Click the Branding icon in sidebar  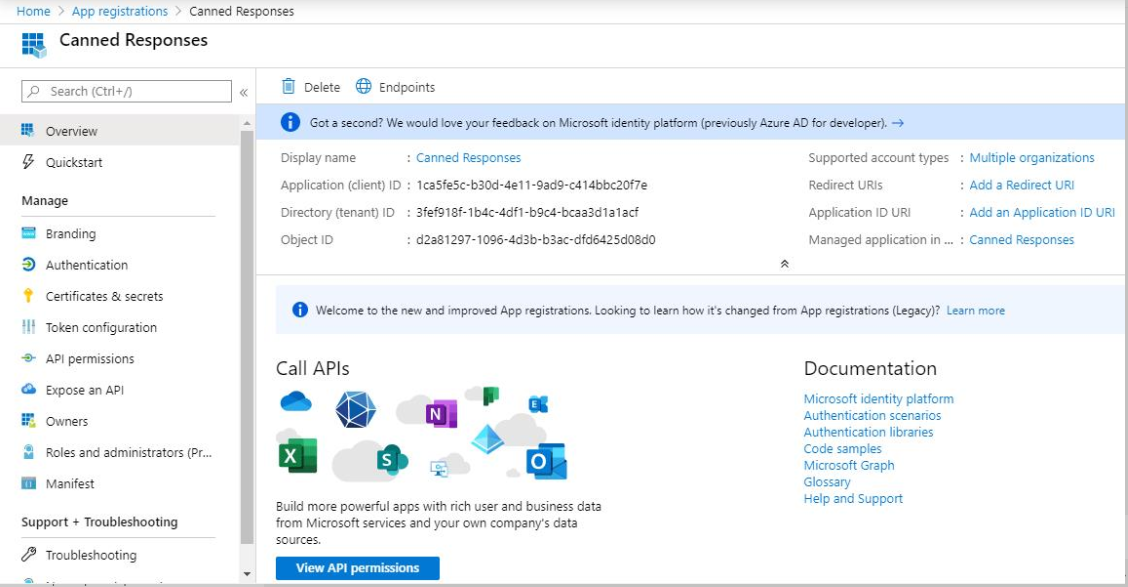(x=28, y=233)
